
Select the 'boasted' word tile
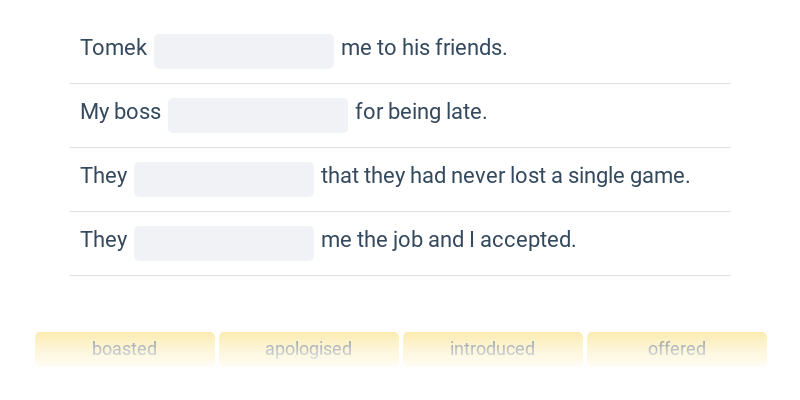124,349
